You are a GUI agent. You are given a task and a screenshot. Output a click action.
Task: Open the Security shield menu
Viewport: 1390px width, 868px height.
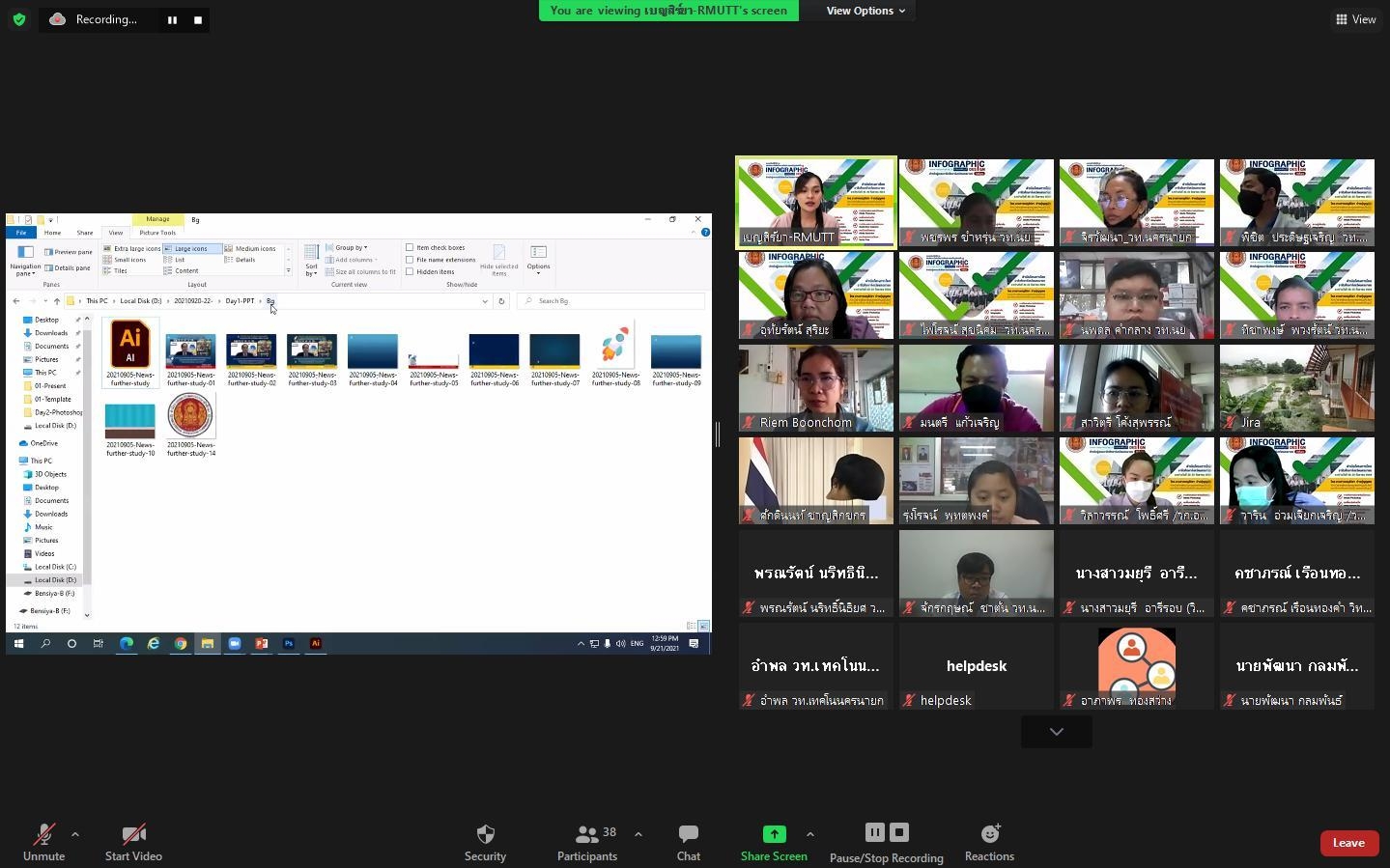[485, 843]
